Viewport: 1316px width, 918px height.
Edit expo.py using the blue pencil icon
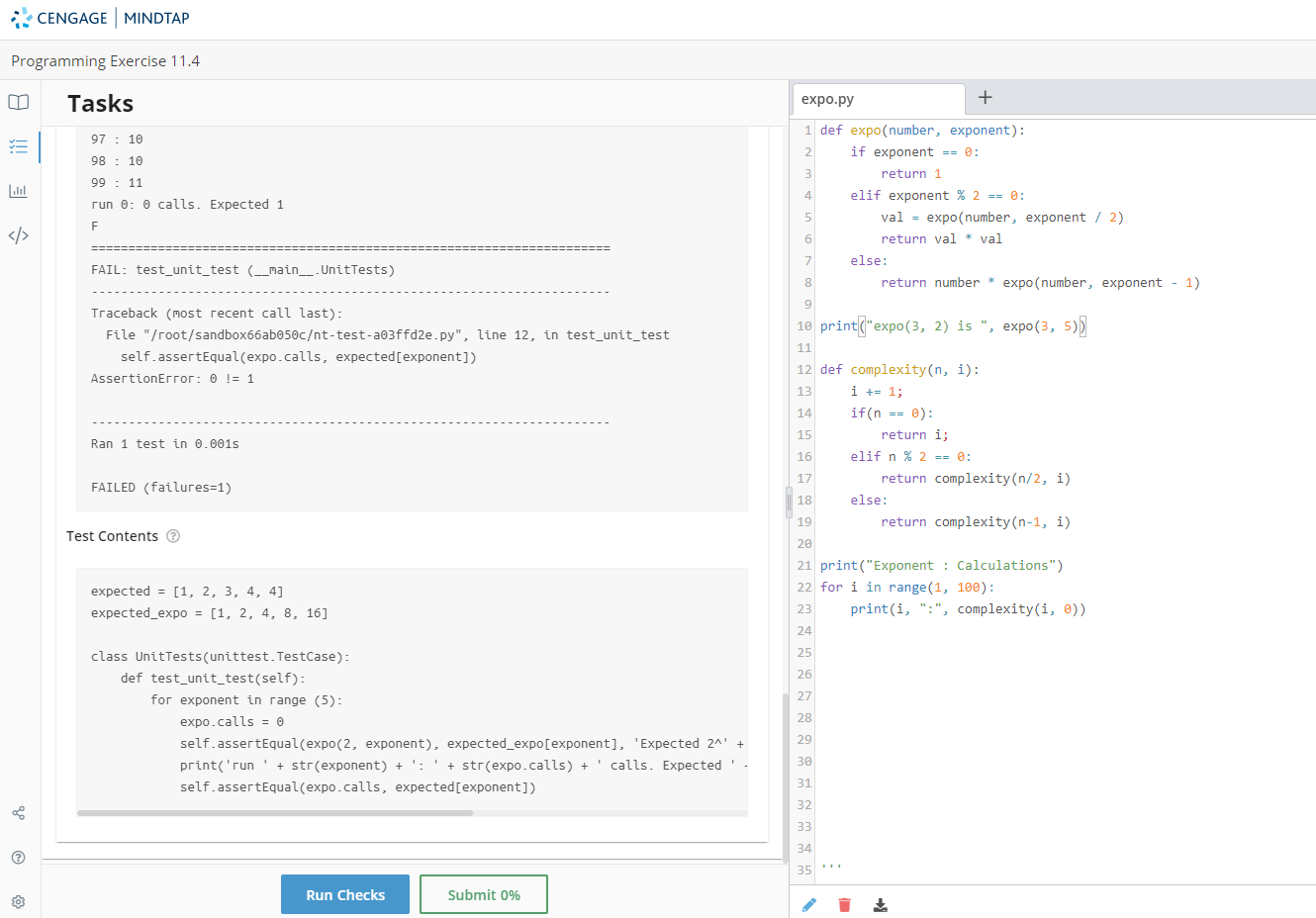tap(809, 904)
